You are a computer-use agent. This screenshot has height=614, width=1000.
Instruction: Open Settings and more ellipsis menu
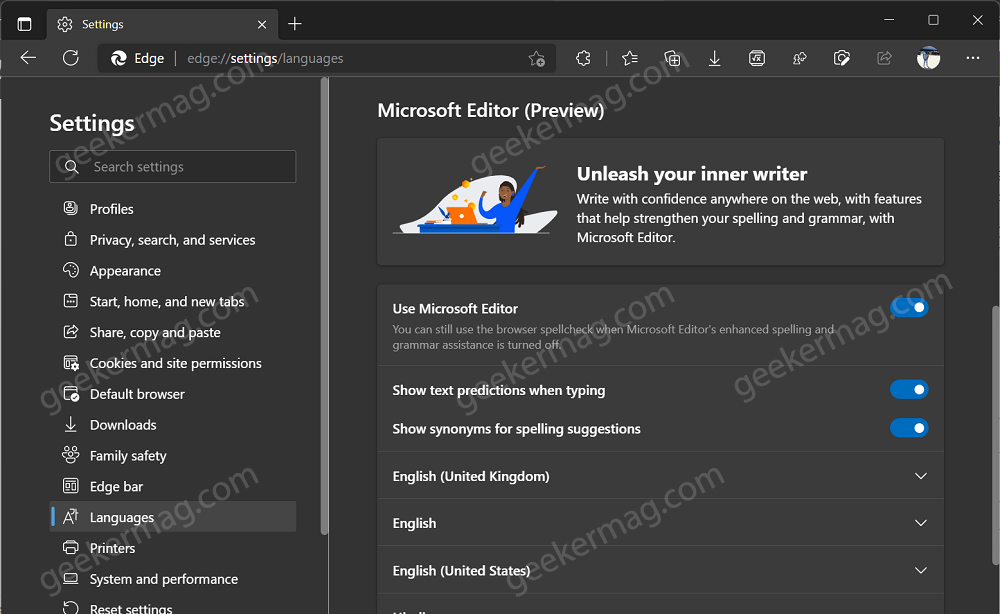point(973,58)
